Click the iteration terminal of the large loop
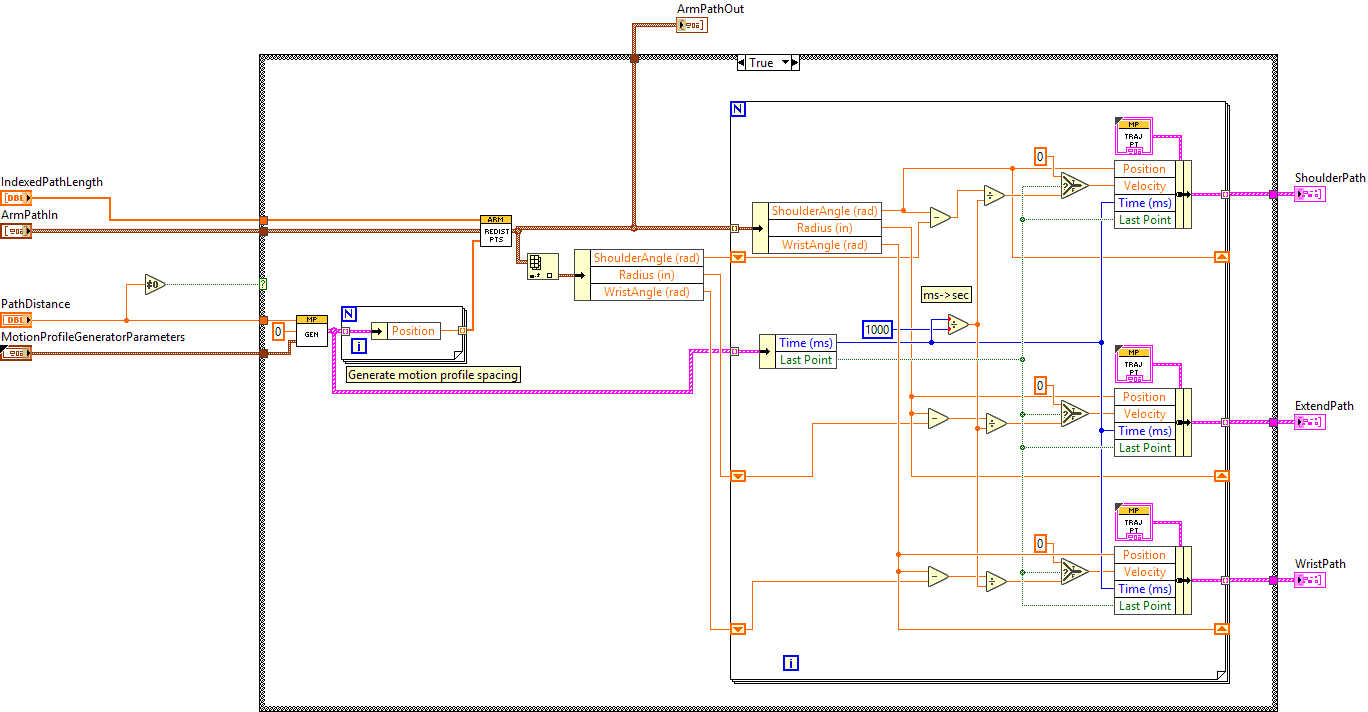This screenshot has height=712, width=1368. coord(791,662)
